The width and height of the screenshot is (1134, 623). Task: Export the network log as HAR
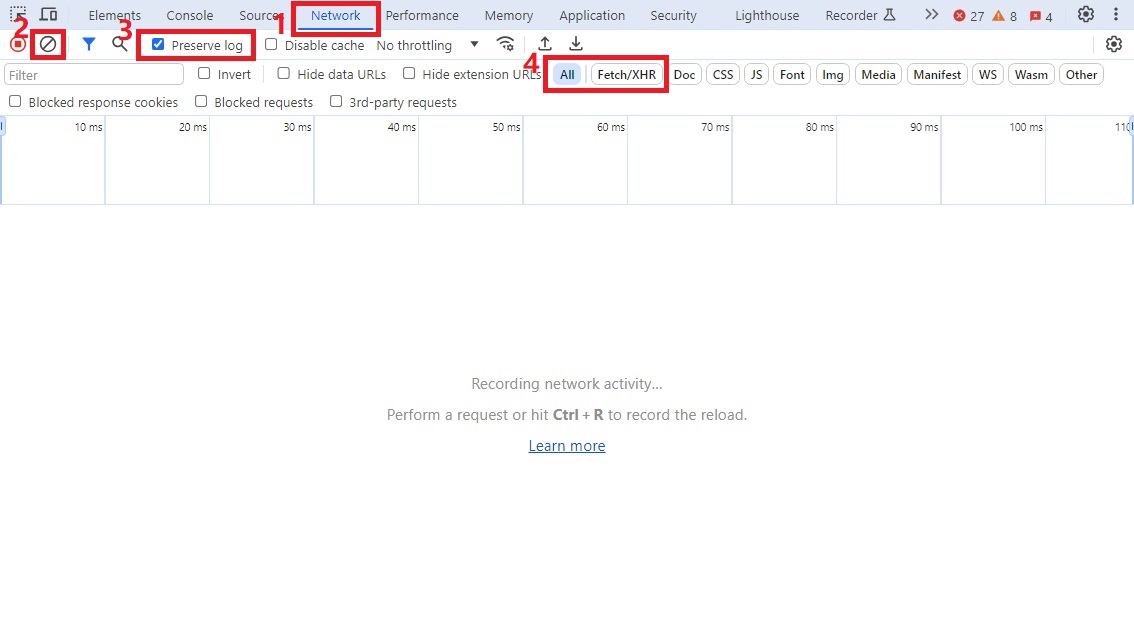pyautogui.click(x=576, y=44)
